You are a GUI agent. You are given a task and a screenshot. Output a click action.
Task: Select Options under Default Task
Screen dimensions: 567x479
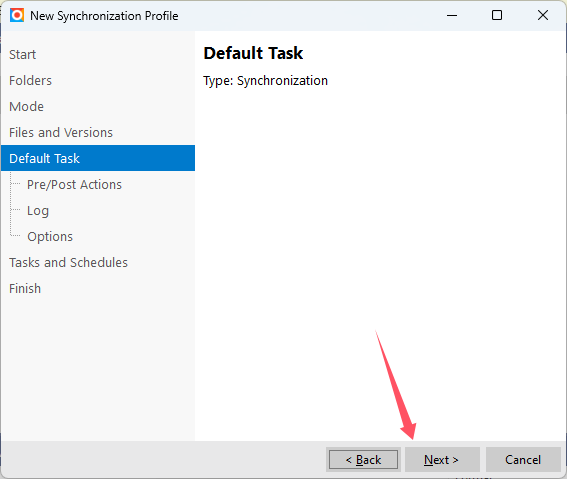[x=50, y=237]
